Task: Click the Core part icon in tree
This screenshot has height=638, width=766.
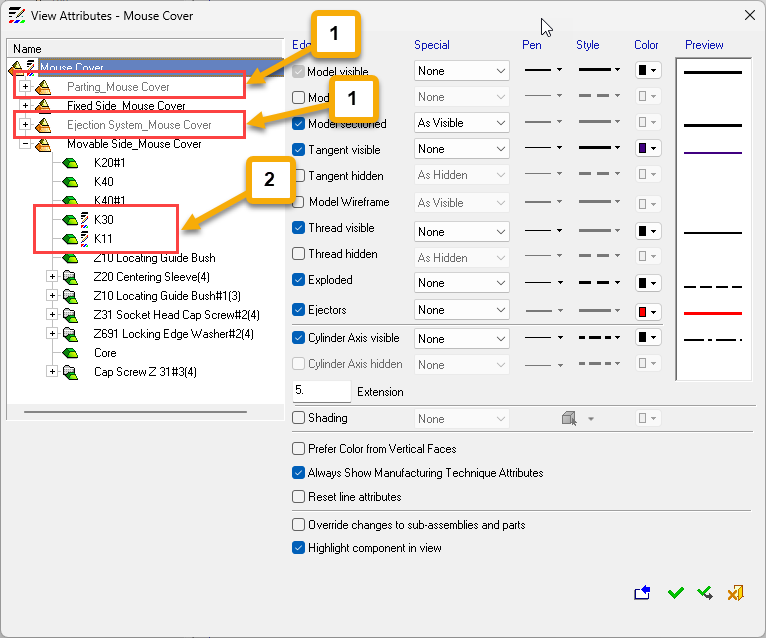Action: (70, 353)
